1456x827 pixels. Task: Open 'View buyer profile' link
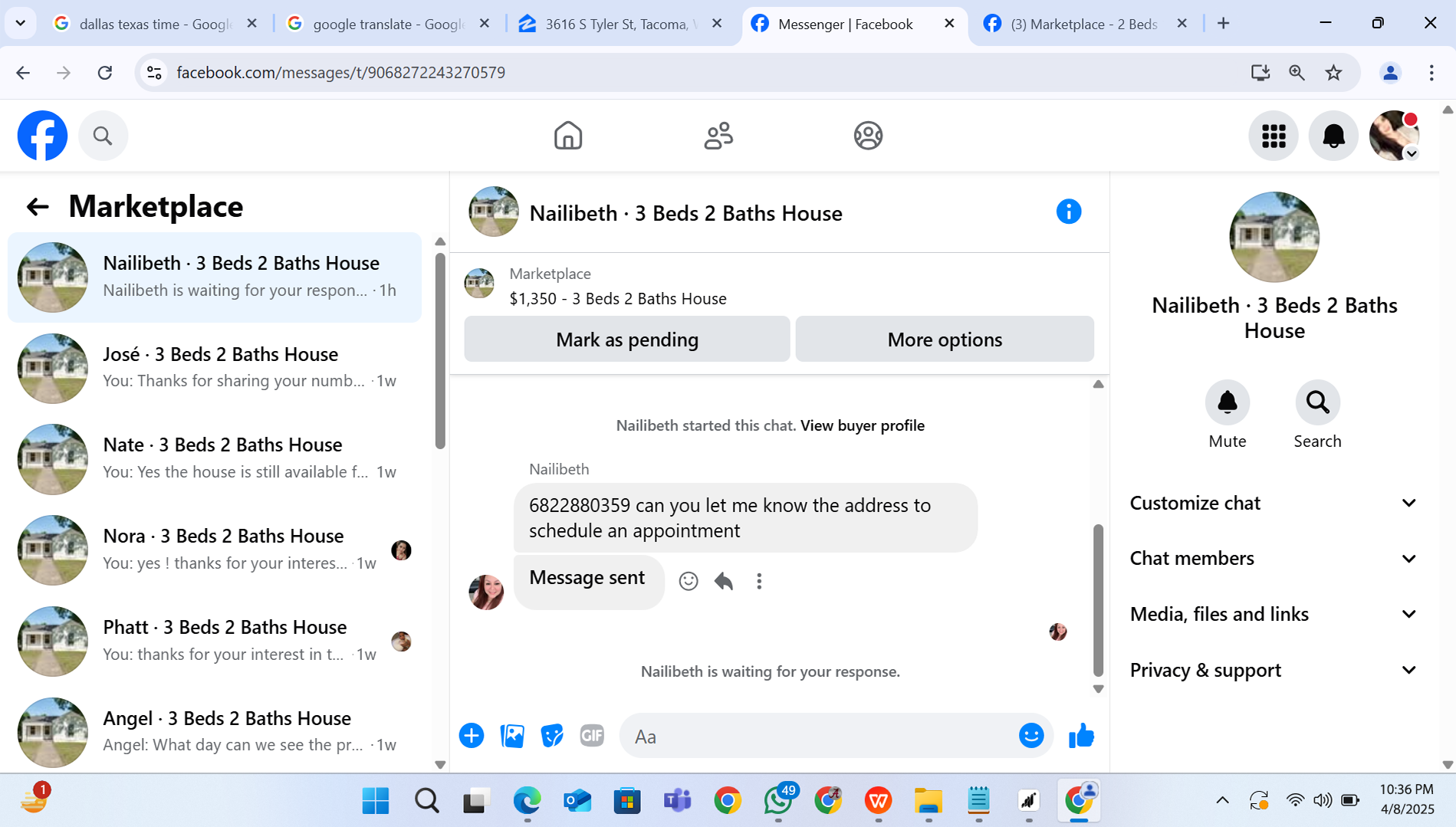click(863, 425)
